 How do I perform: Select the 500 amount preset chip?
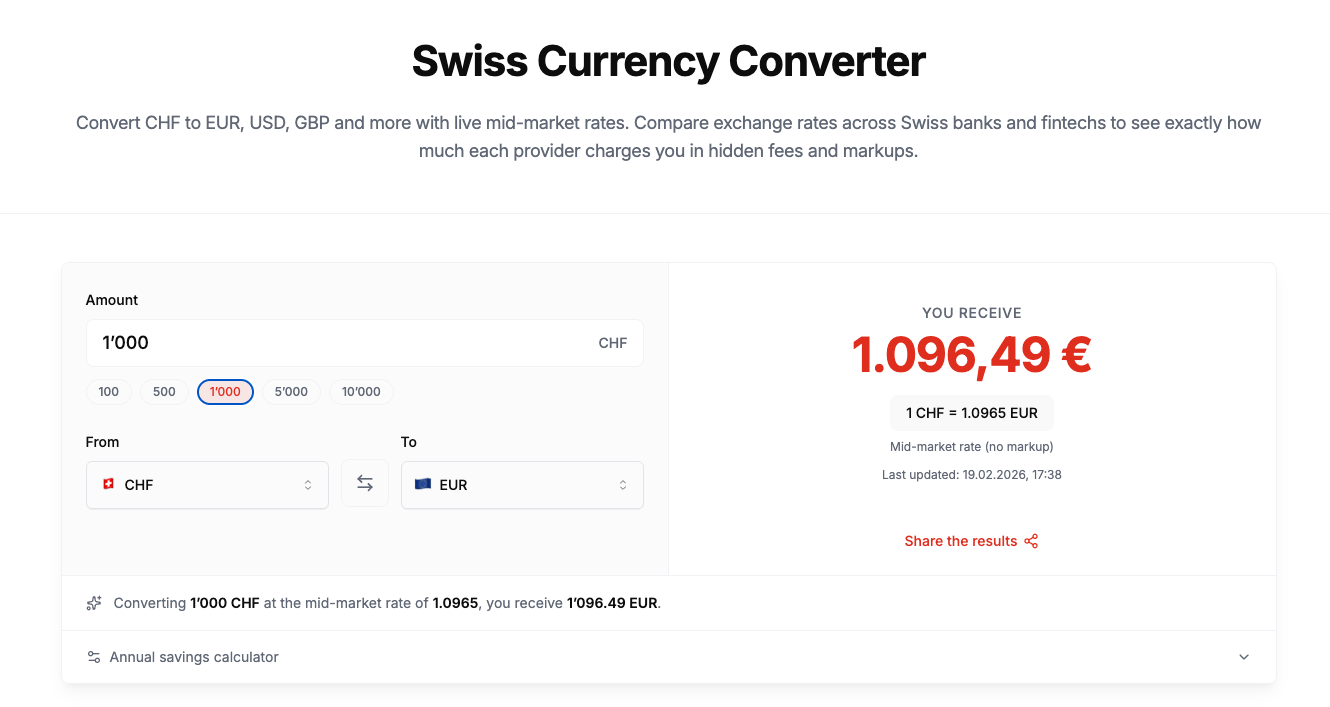click(163, 391)
